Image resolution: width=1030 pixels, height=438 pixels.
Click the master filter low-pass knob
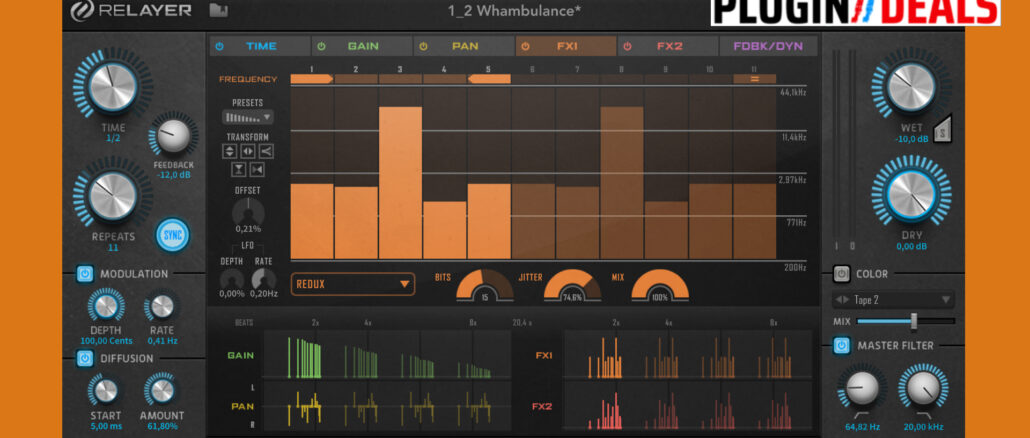click(923, 387)
